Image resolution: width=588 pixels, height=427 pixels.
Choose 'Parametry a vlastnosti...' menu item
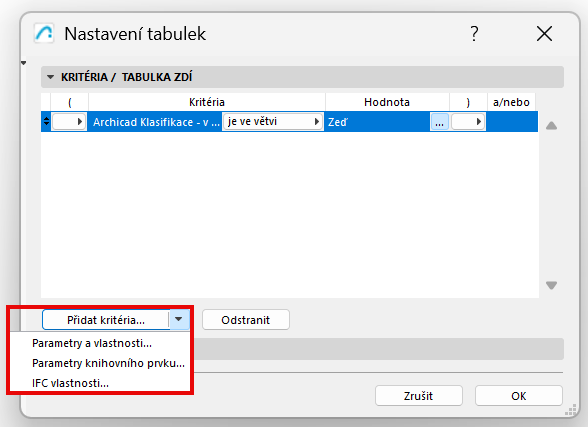coord(92,343)
